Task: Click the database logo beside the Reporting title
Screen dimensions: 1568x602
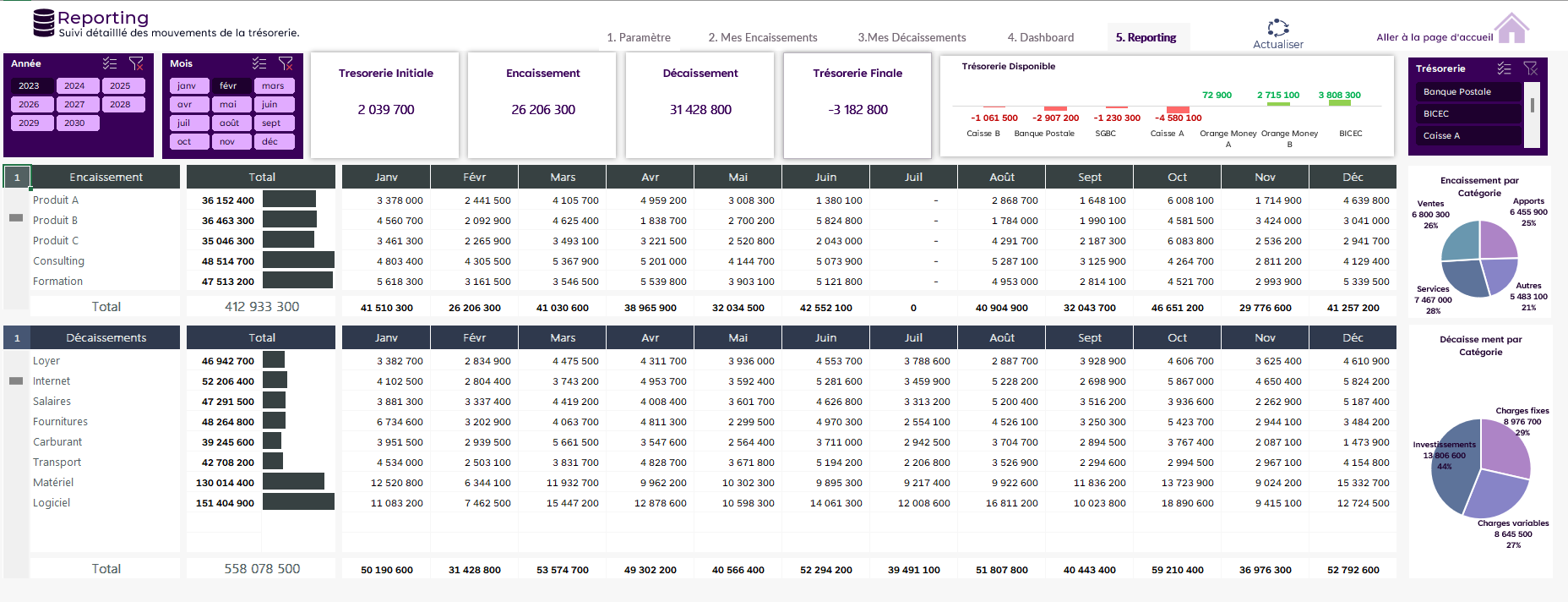Action: point(44,24)
